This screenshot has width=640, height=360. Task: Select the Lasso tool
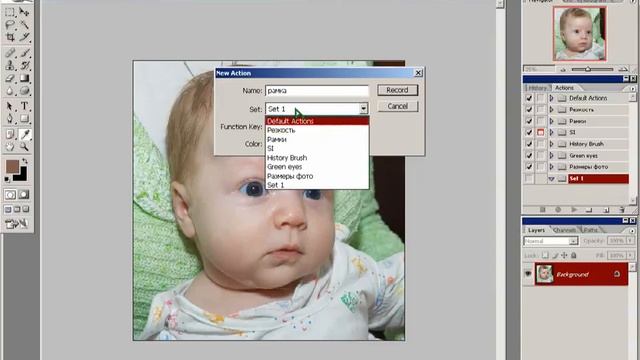10,25
